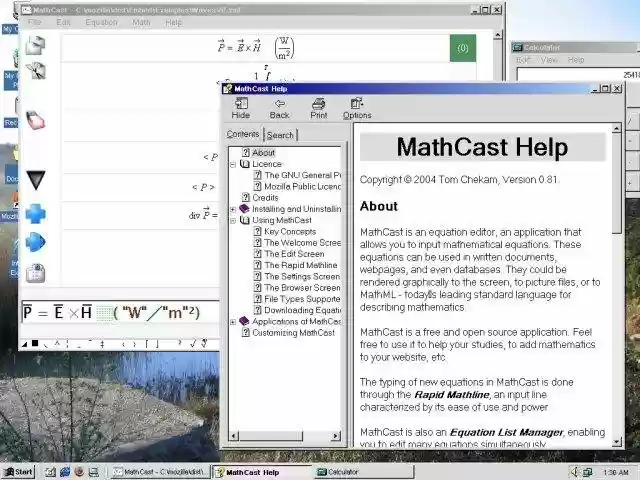
Task: Open the Help menu in Calculator window
Action: click(576, 60)
